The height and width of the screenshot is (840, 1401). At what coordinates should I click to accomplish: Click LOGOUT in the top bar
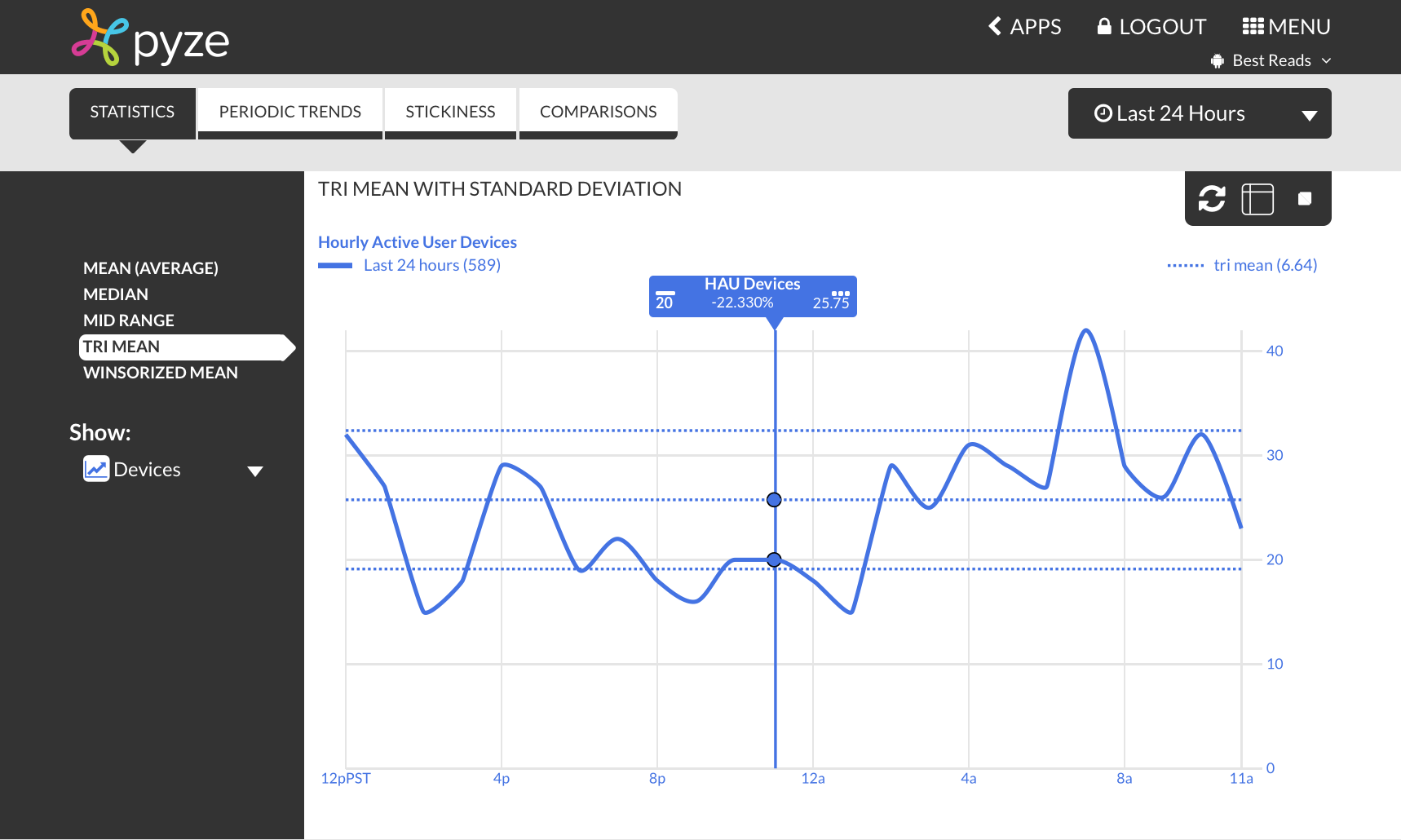pos(1162,25)
